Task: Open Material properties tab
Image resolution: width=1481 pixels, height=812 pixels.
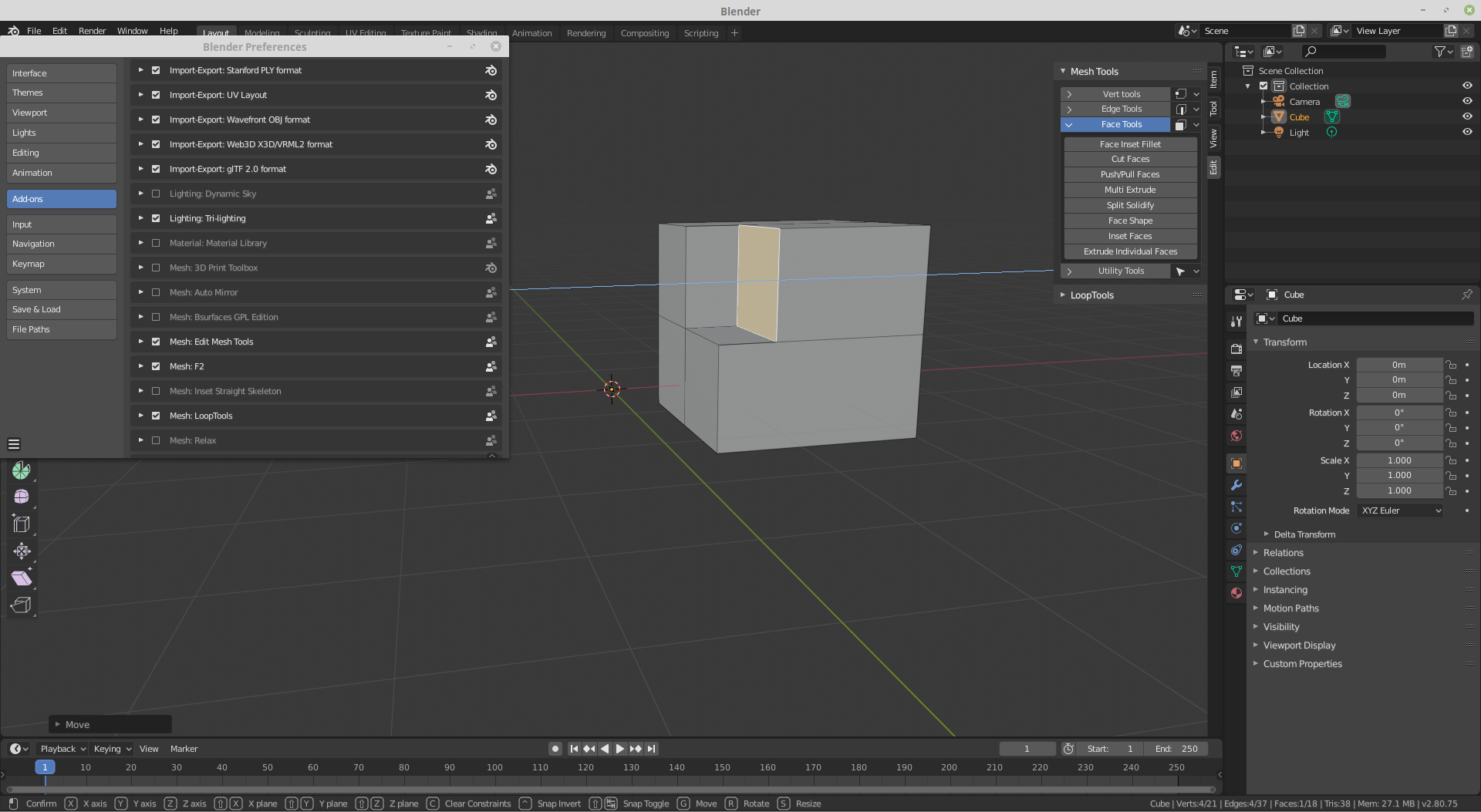Action: (1236, 593)
